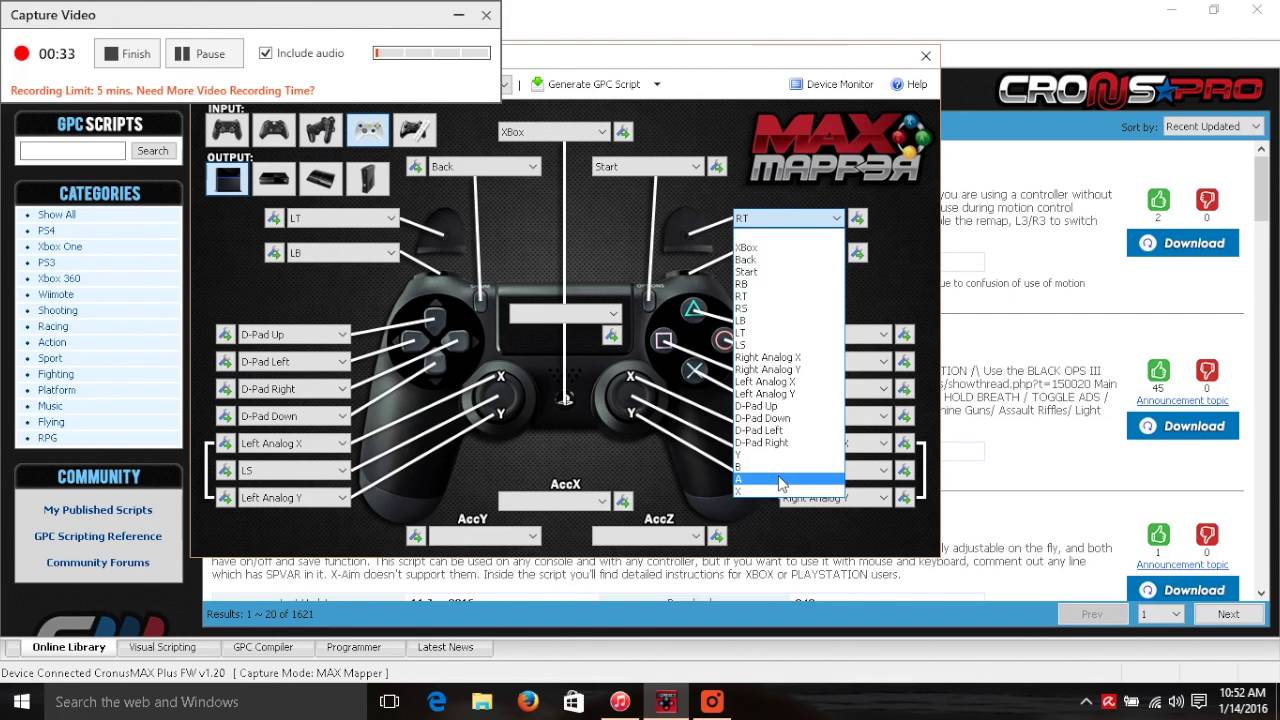
Task: Open File Explorer from the taskbar
Action: point(482,702)
